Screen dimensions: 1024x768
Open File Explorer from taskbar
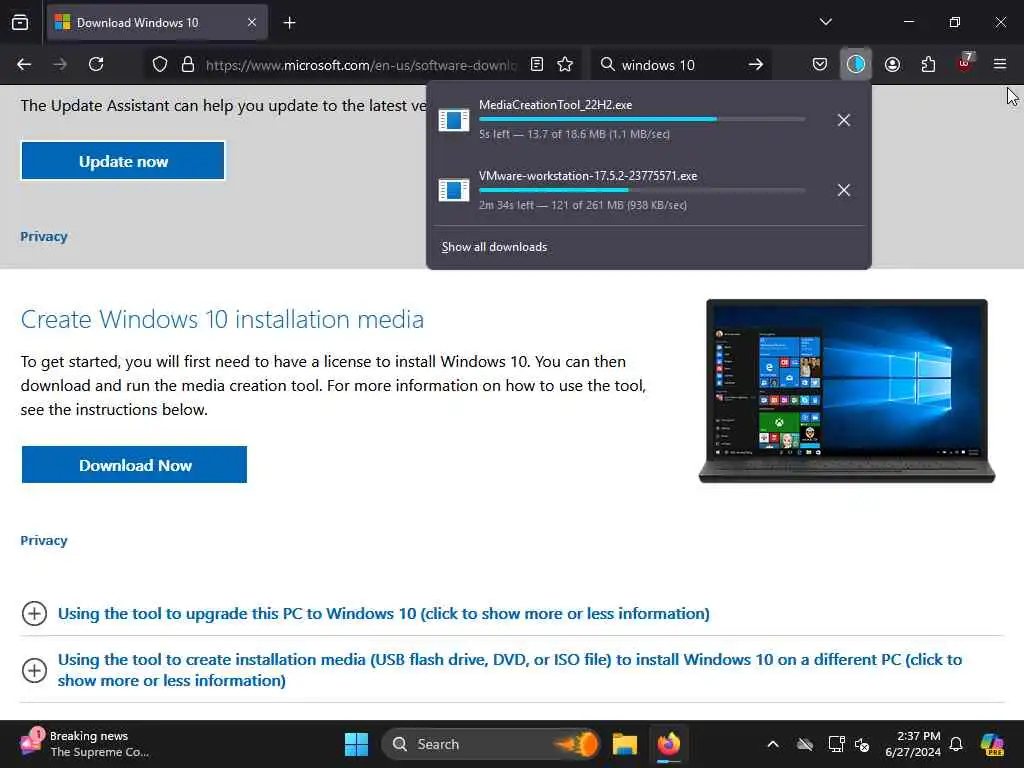click(x=624, y=744)
